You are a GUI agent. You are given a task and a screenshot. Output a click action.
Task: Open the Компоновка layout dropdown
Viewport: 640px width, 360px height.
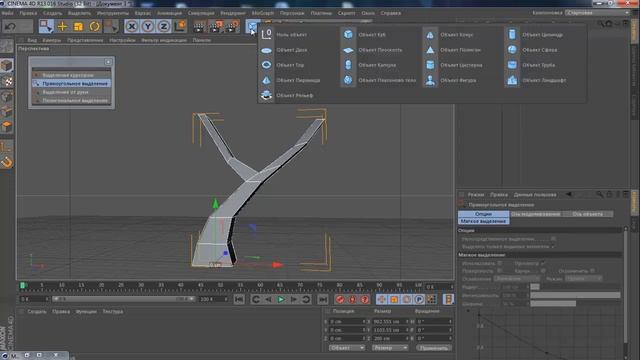pyautogui.click(x=597, y=13)
